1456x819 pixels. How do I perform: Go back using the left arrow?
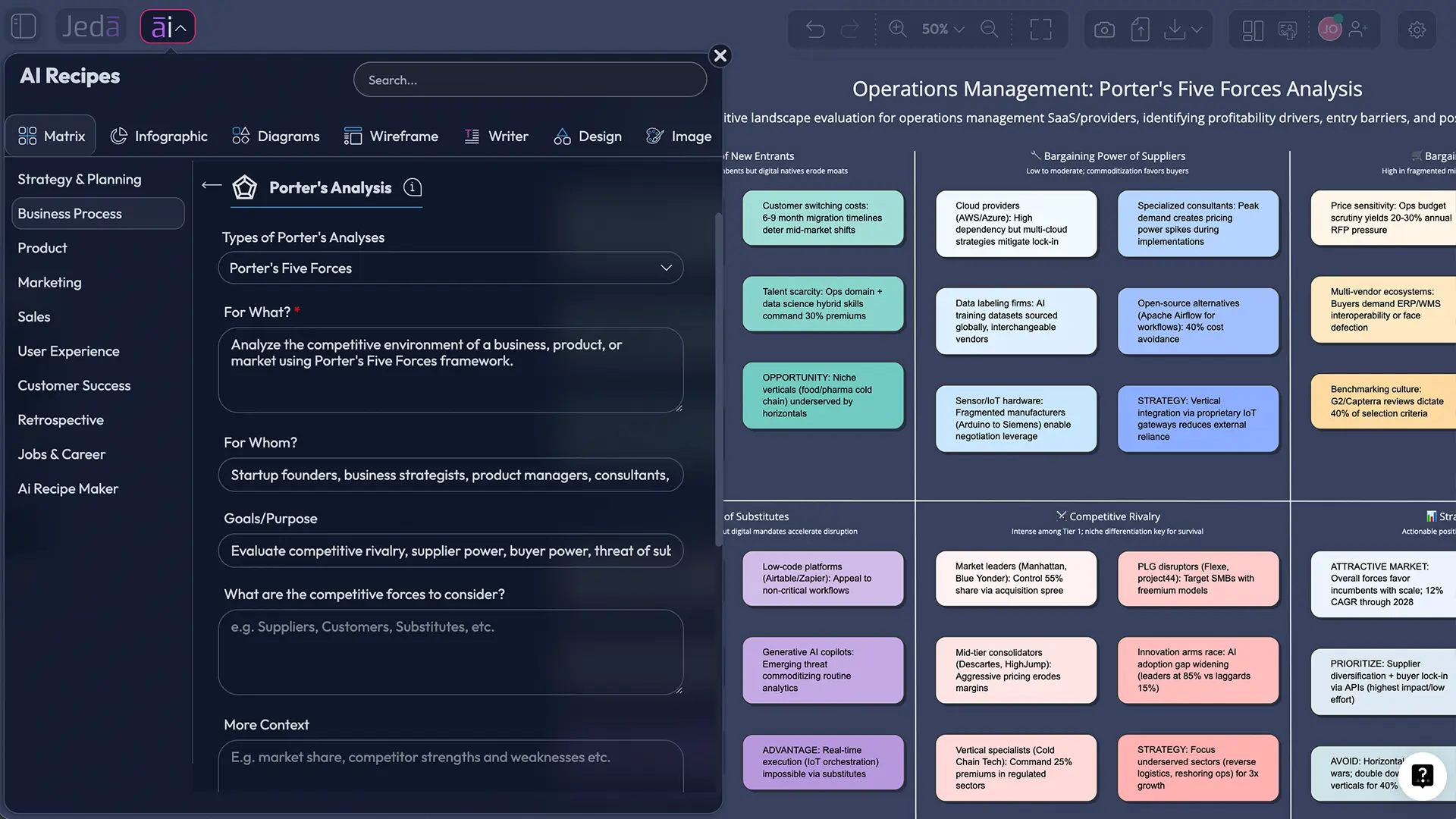point(212,185)
